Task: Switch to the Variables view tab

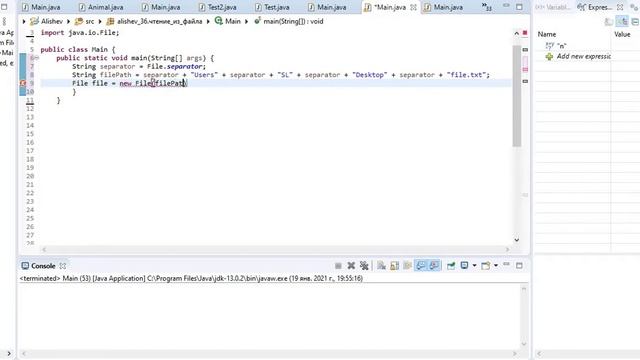Action: click(553, 7)
